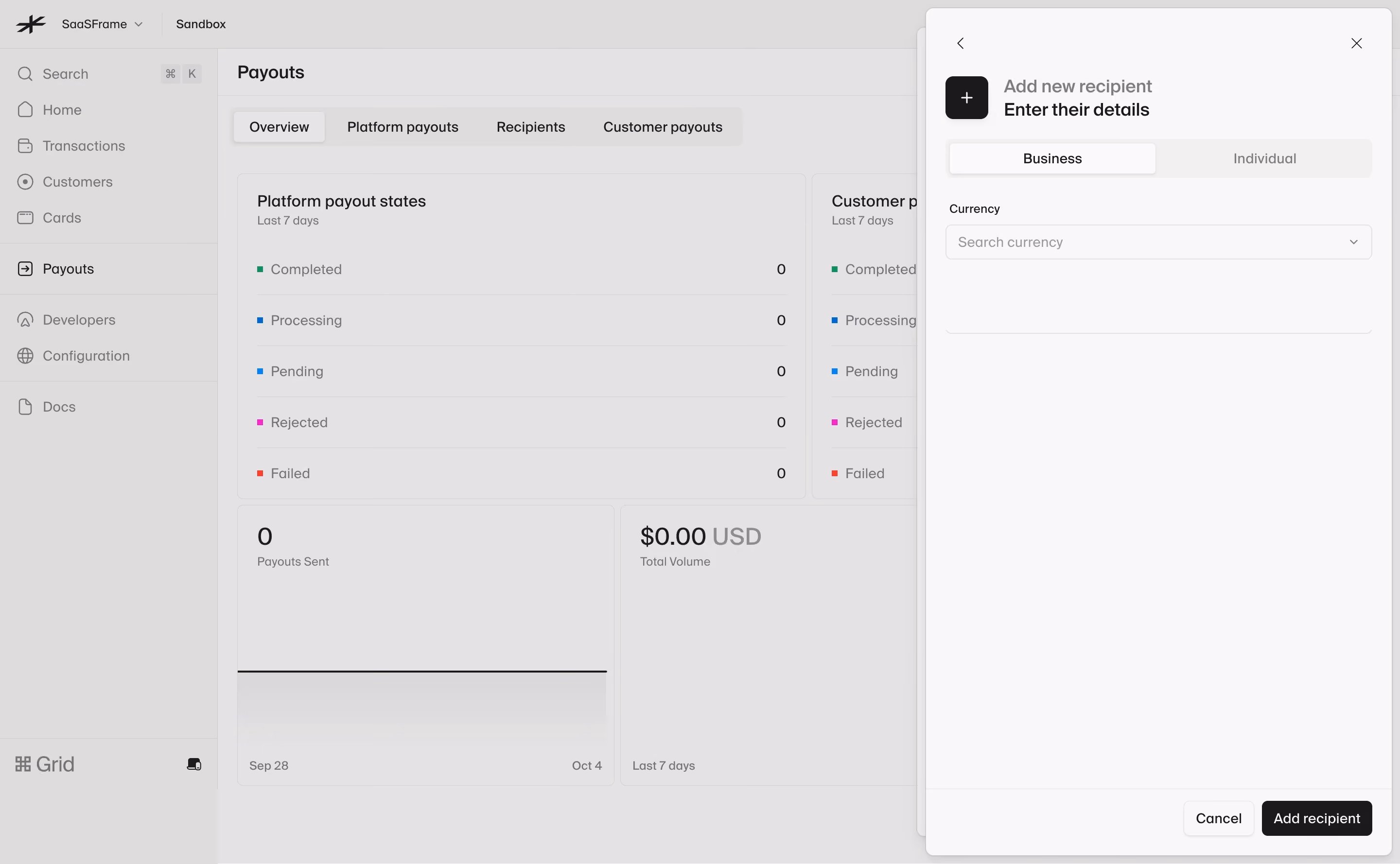The width and height of the screenshot is (1400, 864).
Task: Click the theme icon beside Grid logo
Action: click(194, 764)
